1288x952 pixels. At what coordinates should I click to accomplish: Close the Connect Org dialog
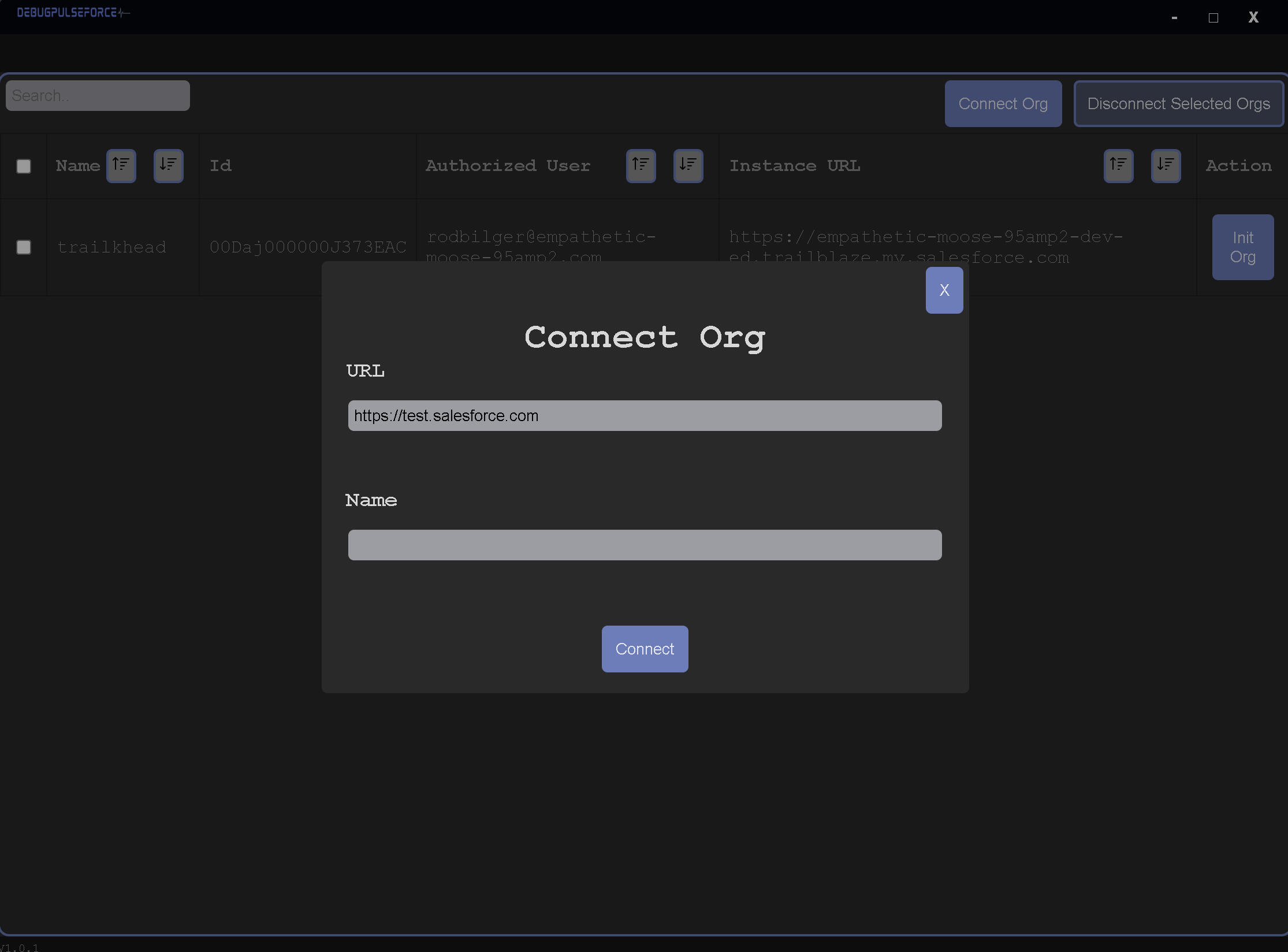(944, 290)
